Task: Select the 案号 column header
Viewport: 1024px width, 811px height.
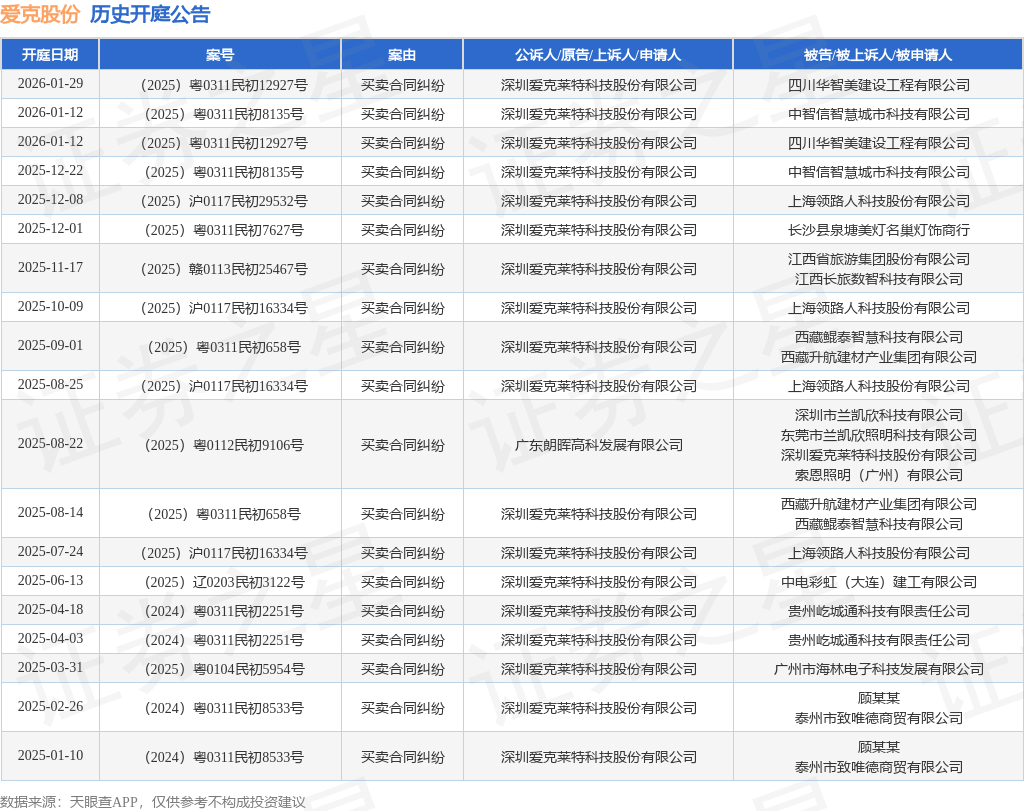Action: pyautogui.click(x=220, y=55)
